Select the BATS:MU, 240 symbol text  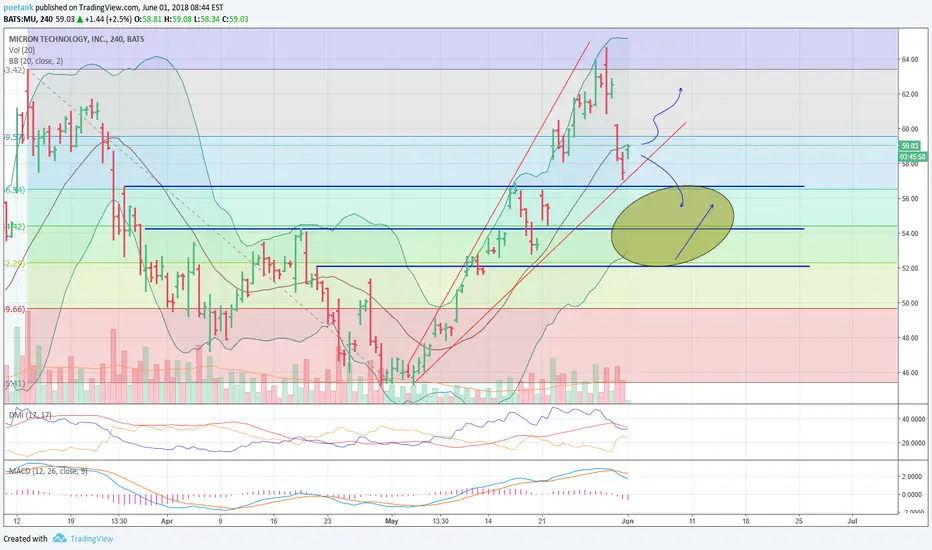27,19
